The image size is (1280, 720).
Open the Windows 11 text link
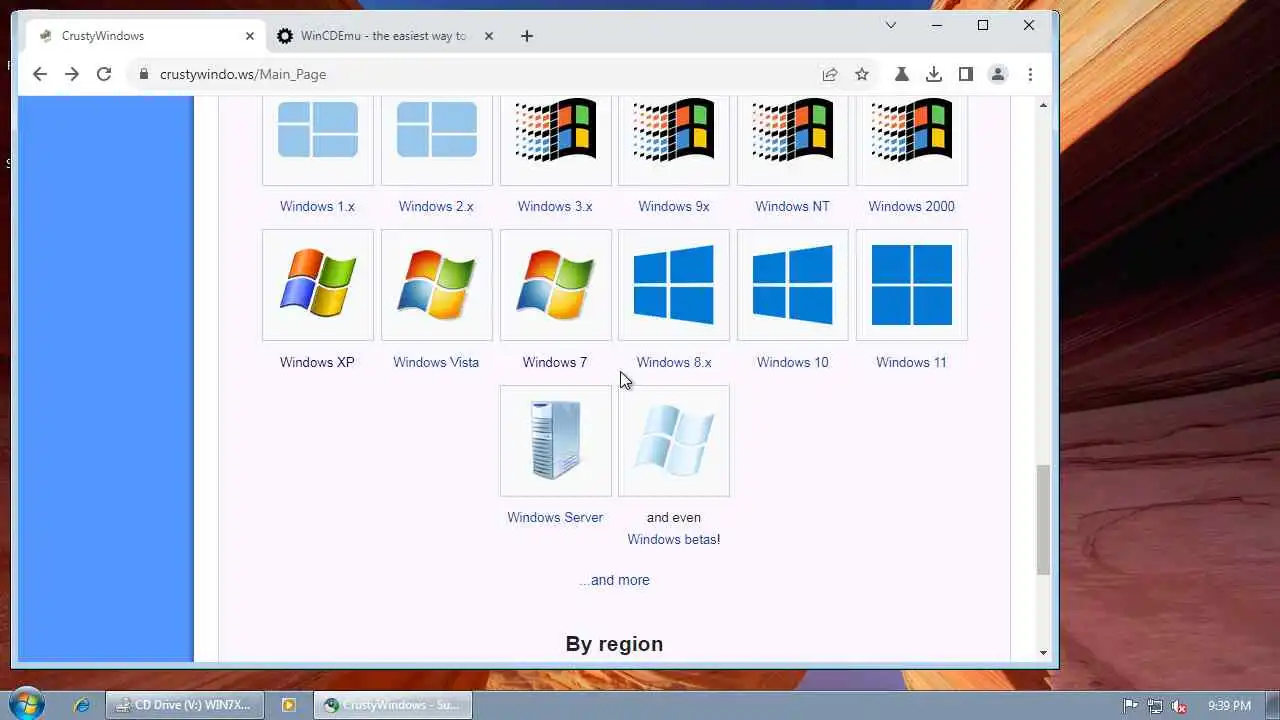[911, 362]
